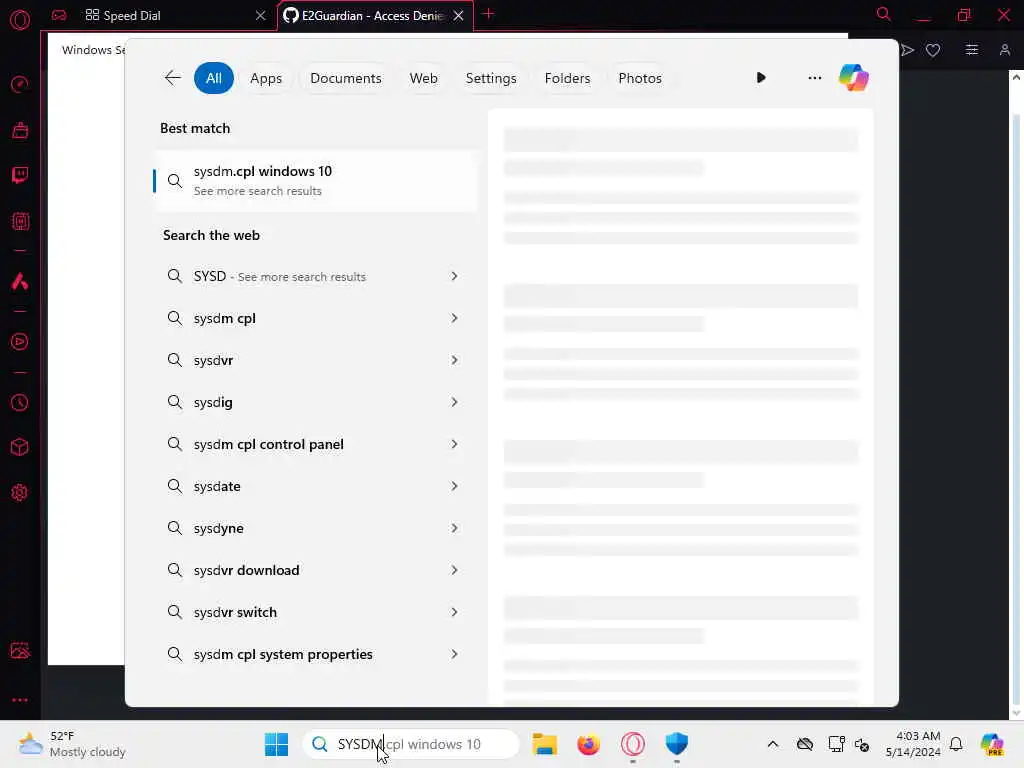Open the Windows Start button
The image size is (1024, 768).
click(276, 744)
